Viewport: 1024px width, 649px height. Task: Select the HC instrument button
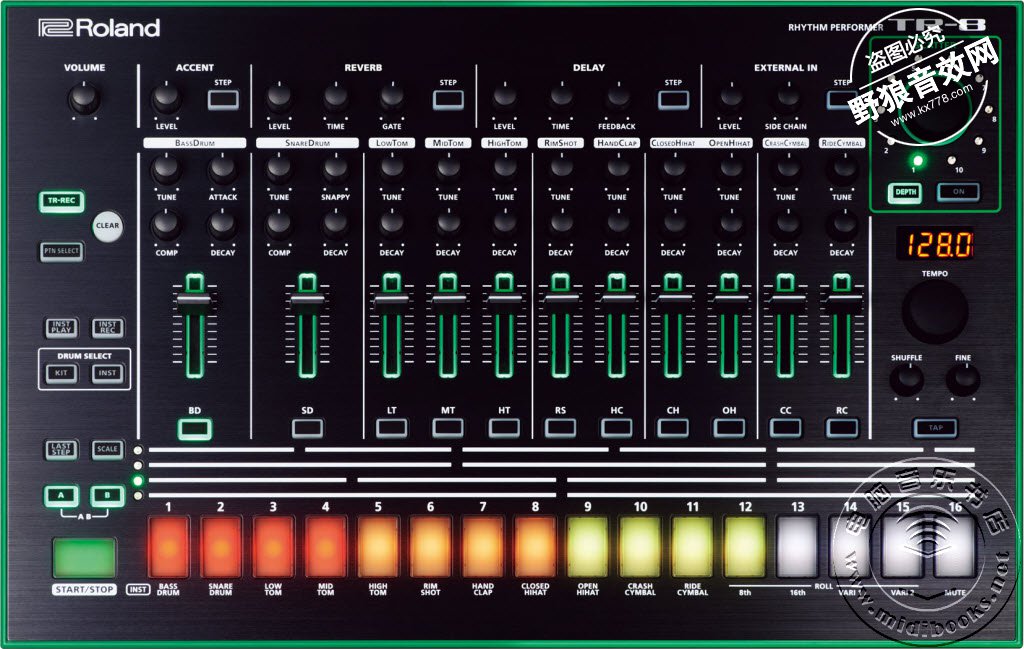[x=616, y=428]
